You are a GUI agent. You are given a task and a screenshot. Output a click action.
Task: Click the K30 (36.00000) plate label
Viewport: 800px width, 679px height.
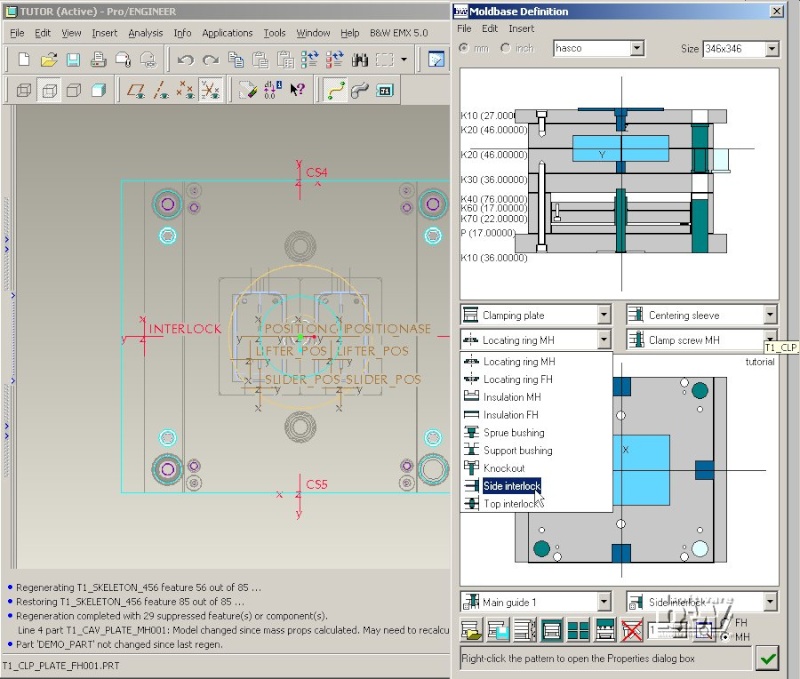click(x=493, y=180)
